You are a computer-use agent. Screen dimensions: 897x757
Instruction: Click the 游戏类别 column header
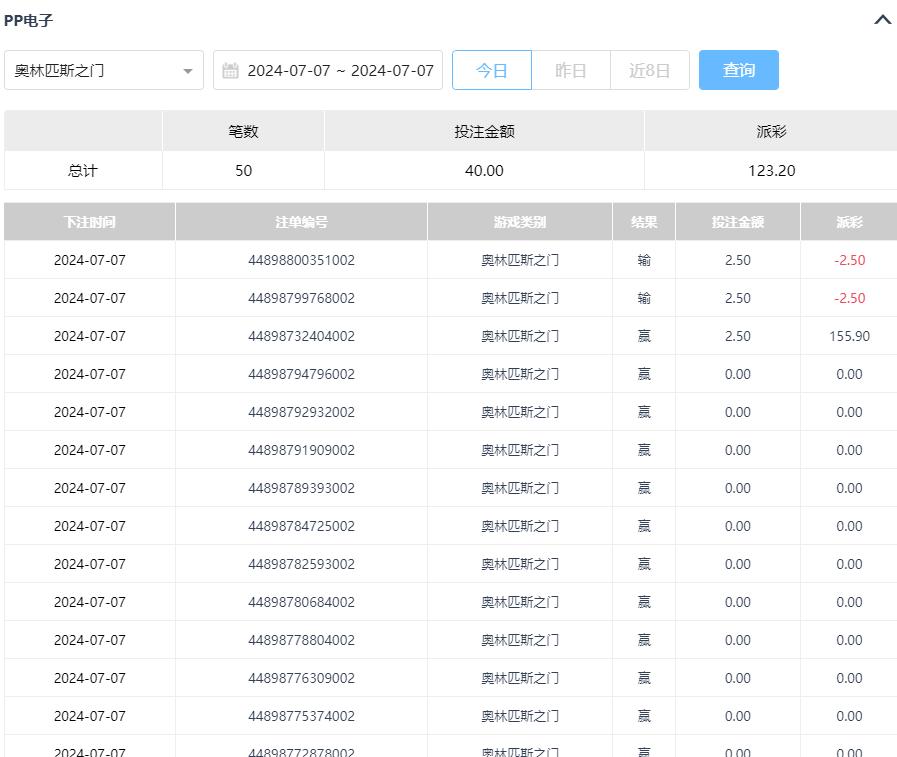tap(519, 222)
